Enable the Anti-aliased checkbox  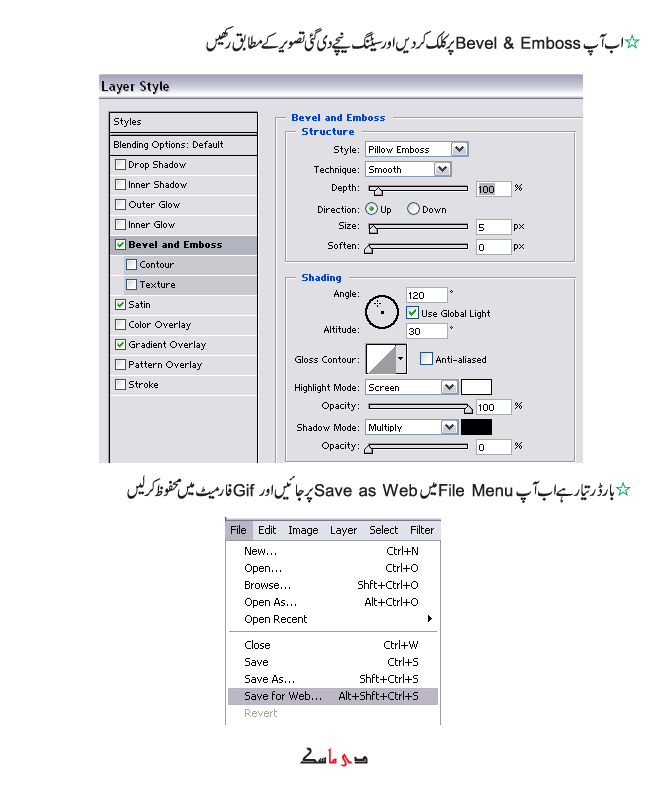(426, 359)
